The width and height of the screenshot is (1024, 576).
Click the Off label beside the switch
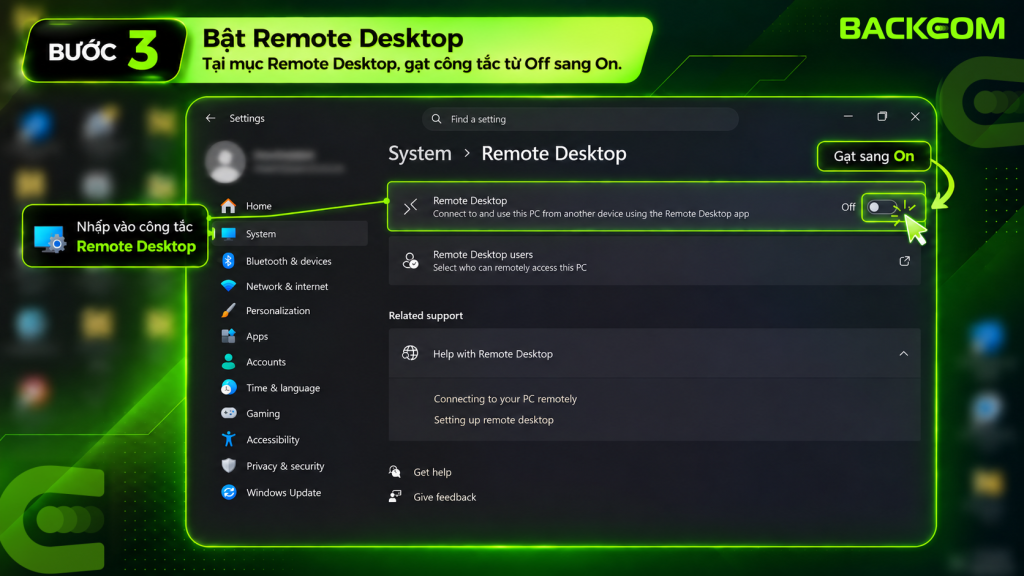pyautogui.click(x=848, y=207)
